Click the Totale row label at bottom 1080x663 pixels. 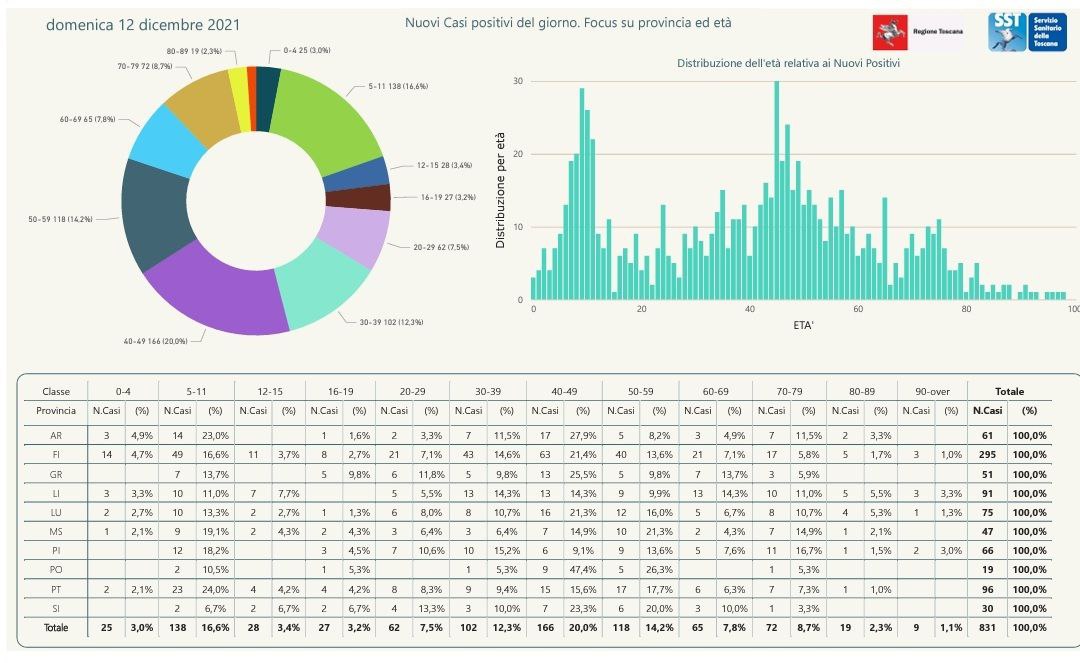tap(56, 627)
